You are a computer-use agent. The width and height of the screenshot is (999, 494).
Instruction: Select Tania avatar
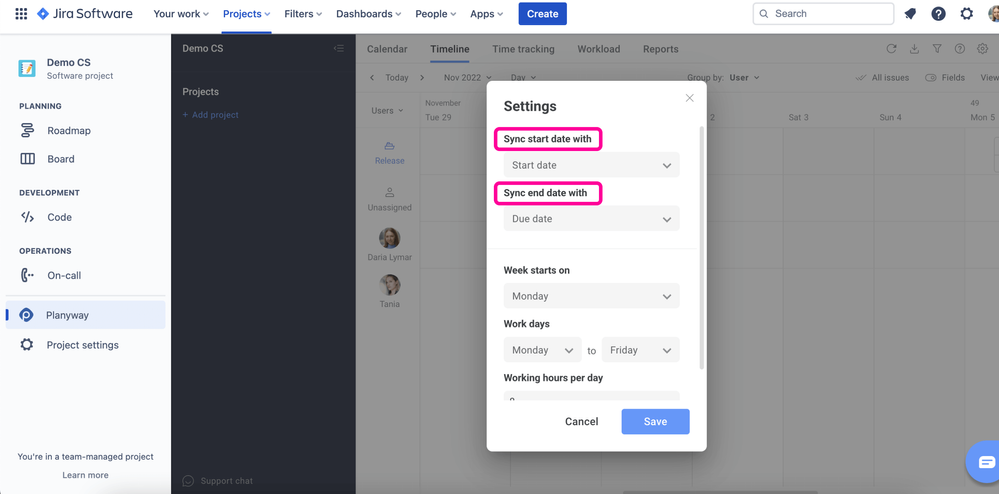(389, 284)
